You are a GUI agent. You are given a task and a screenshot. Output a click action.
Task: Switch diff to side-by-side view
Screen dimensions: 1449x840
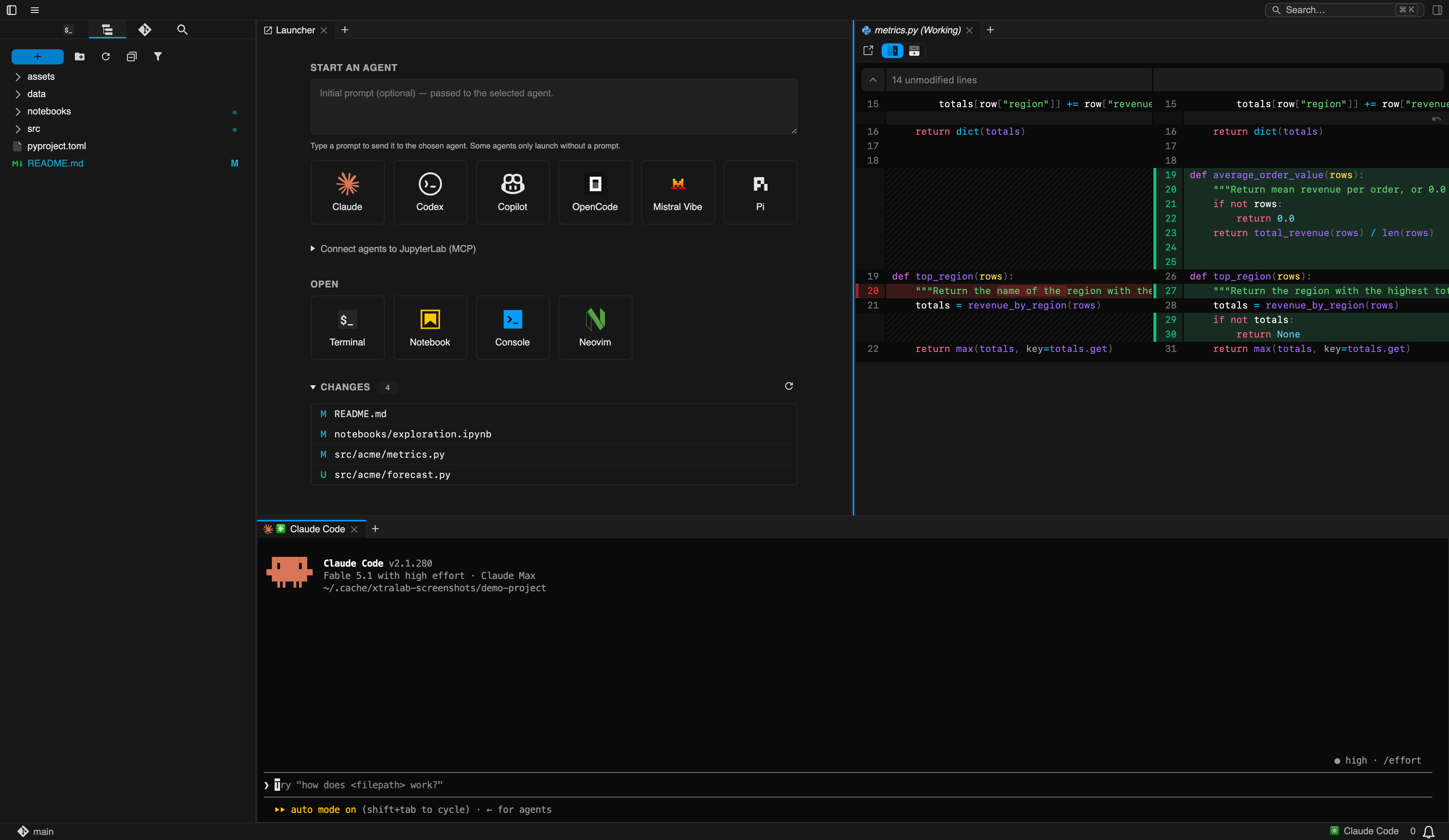click(892, 51)
